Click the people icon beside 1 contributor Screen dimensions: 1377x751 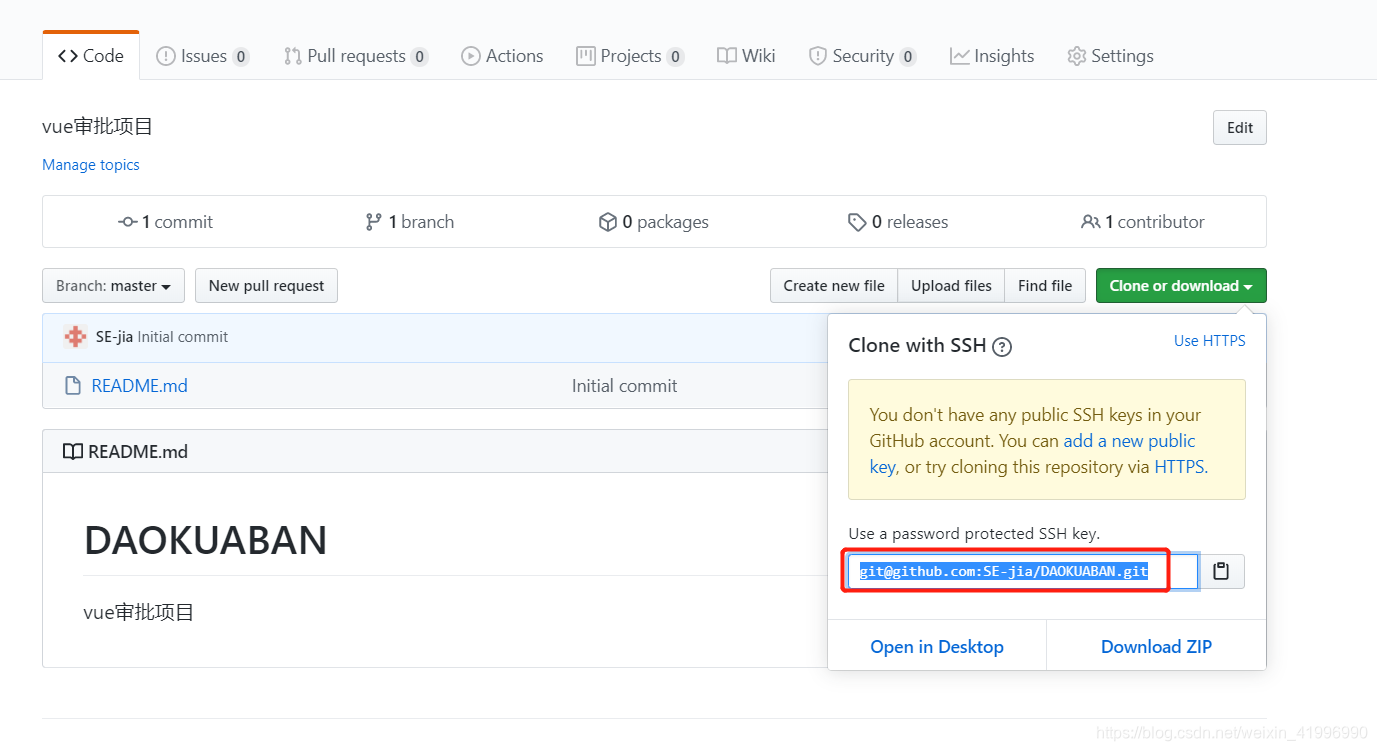[x=1091, y=222]
